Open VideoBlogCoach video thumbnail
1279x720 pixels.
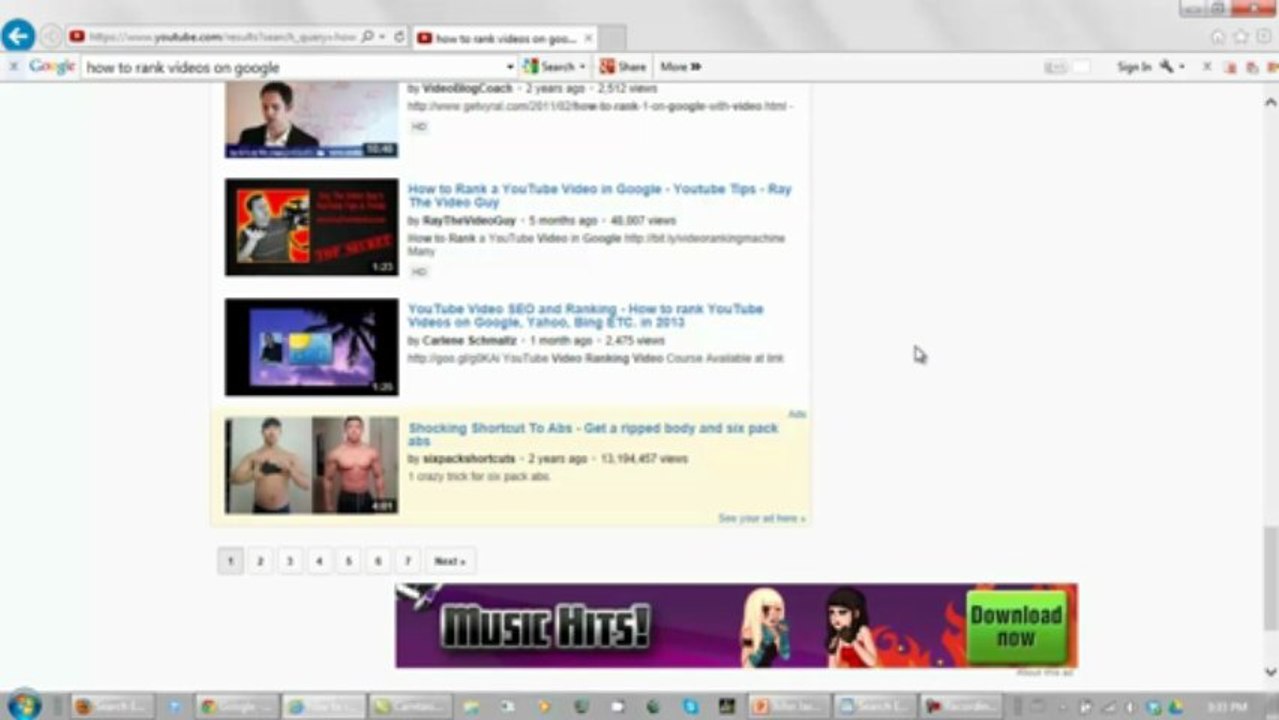click(311, 120)
